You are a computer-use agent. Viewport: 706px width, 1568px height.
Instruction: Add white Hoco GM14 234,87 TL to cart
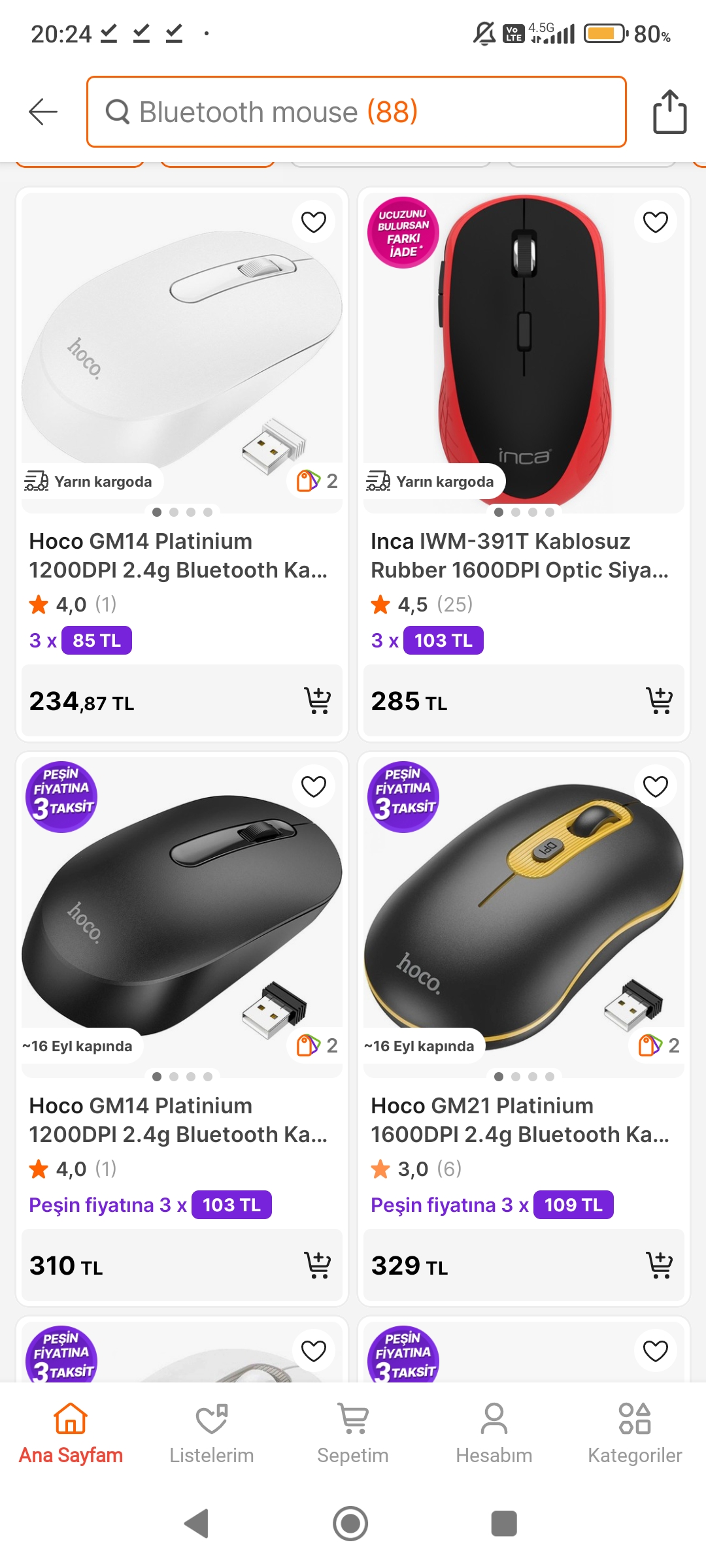click(x=318, y=701)
